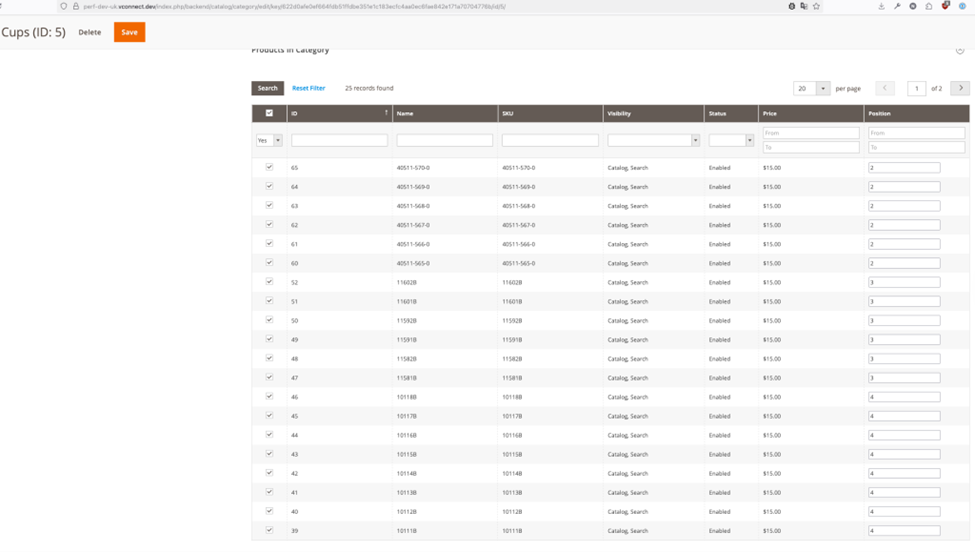975x552 pixels.
Task: Click the SKU filter input field
Action: [x=550, y=140]
